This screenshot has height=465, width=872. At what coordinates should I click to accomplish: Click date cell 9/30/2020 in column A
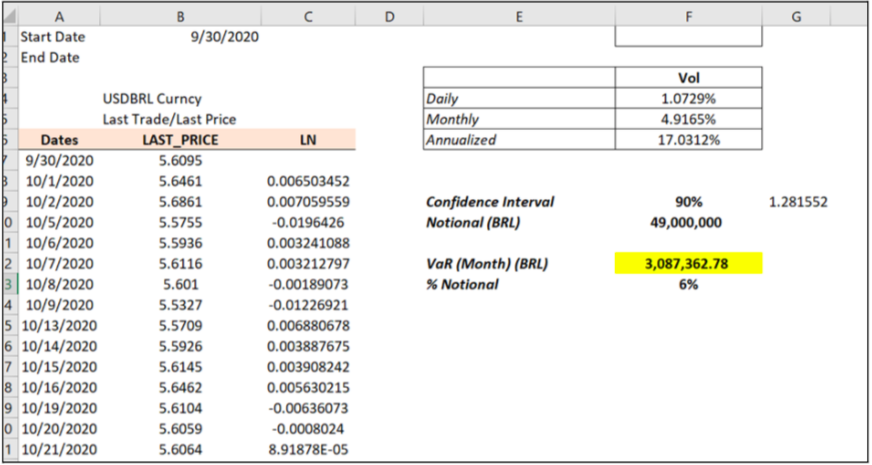60,161
